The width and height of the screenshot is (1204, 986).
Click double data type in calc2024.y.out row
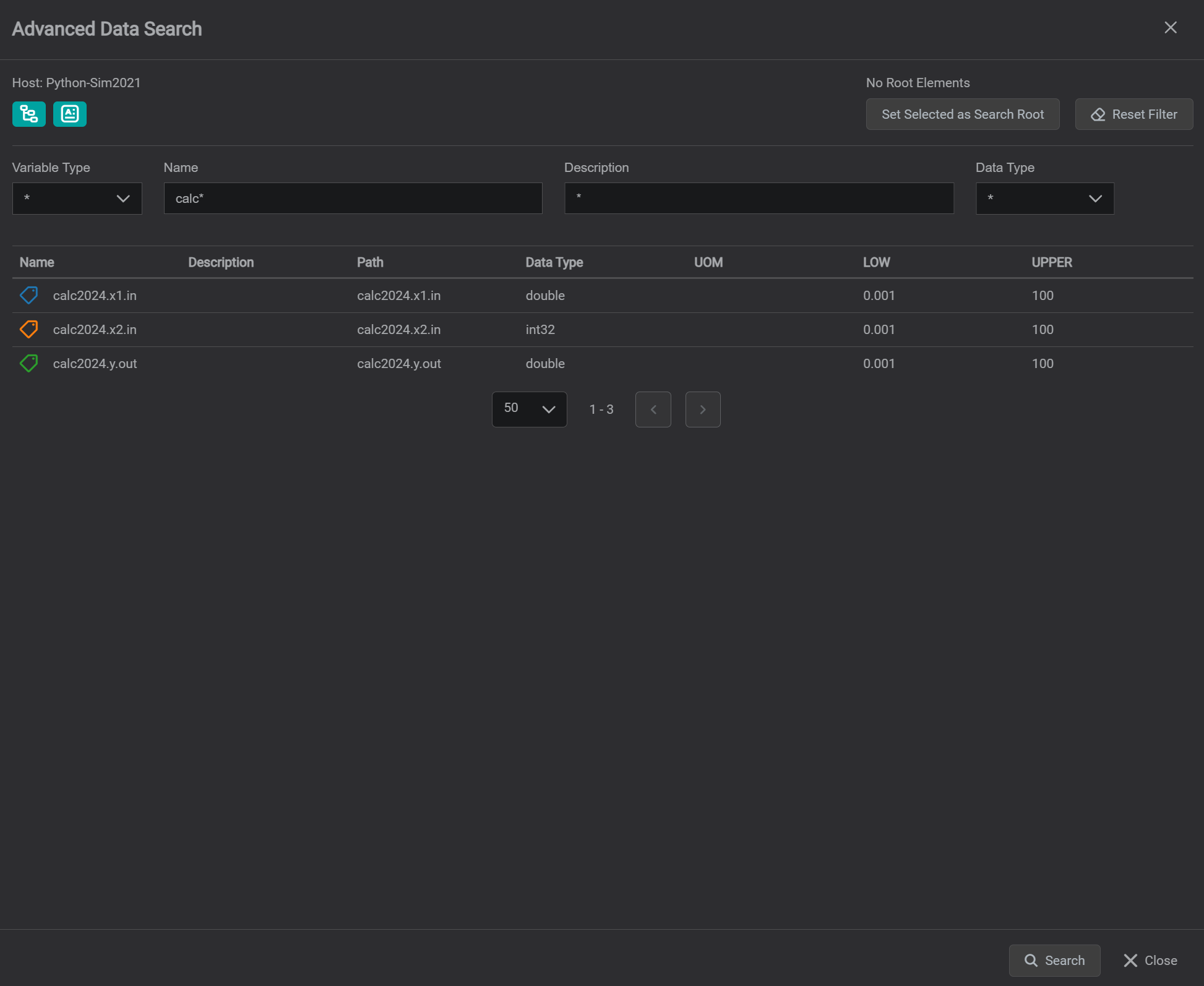tap(545, 364)
